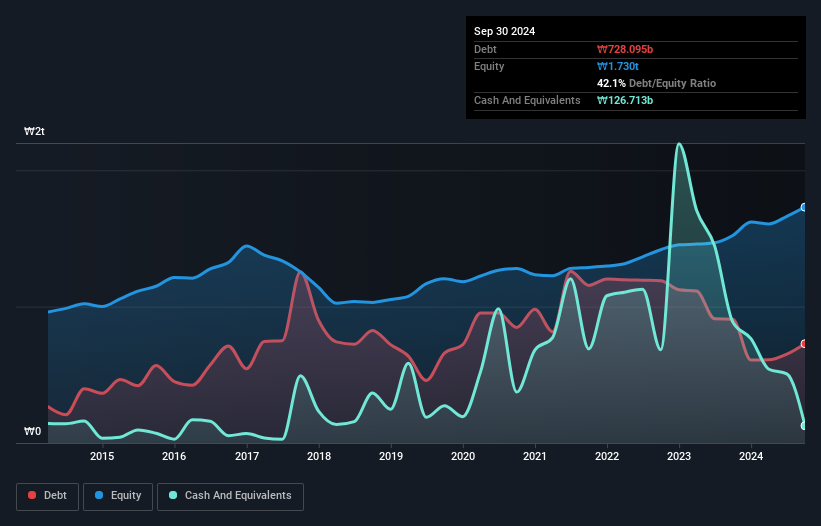Click the 2022 x-axis label
The height and width of the screenshot is (526, 821).
point(607,456)
